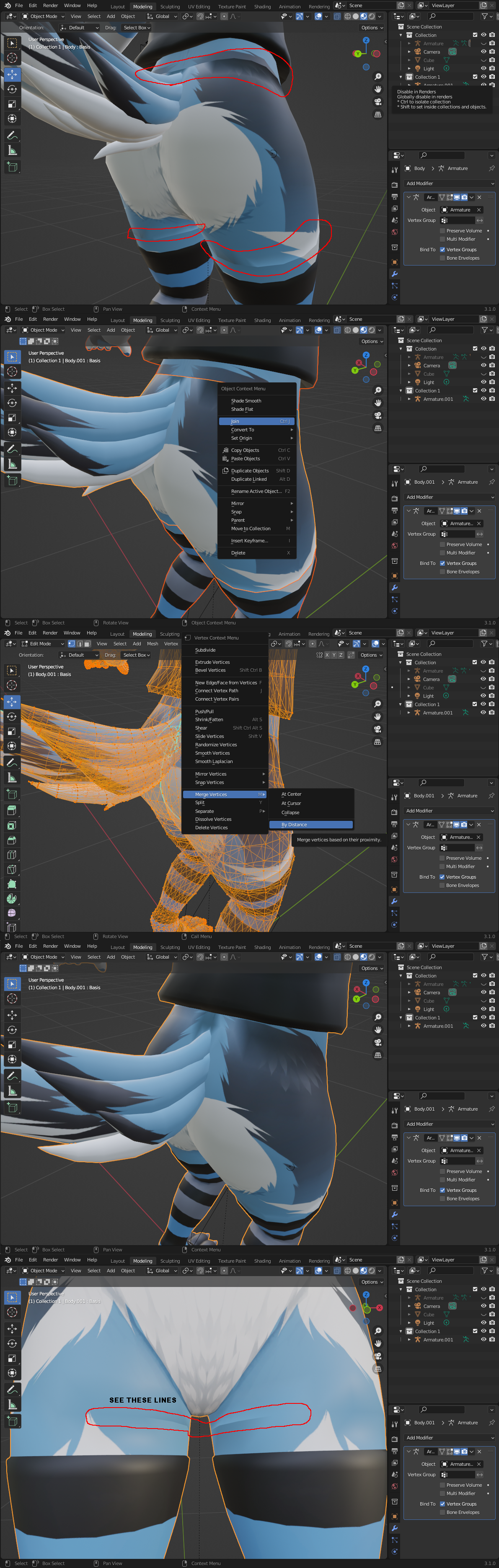This screenshot has width=499, height=1568.
Task: Choose Shade Smooth in the Object Context Menu
Action: pos(257,400)
